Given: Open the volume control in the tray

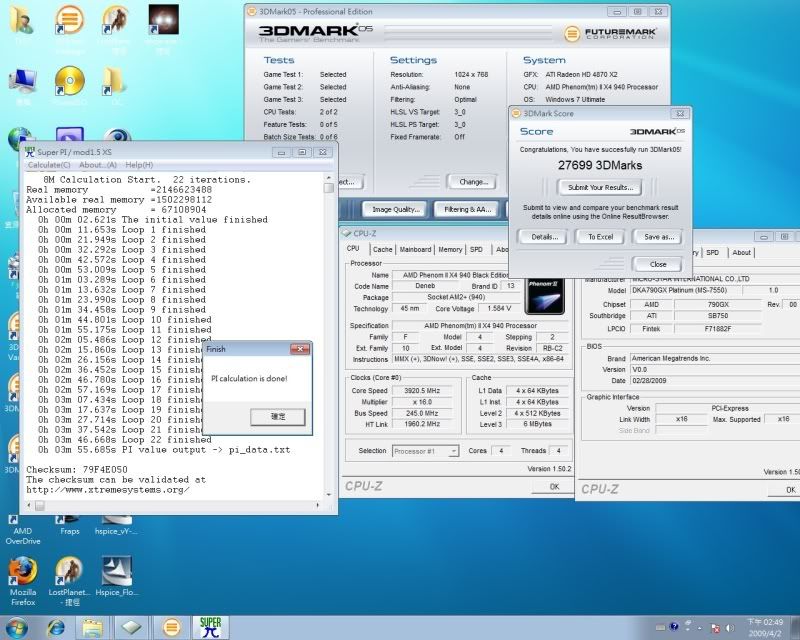Looking at the screenshot, I should click(x=730, y=627).
